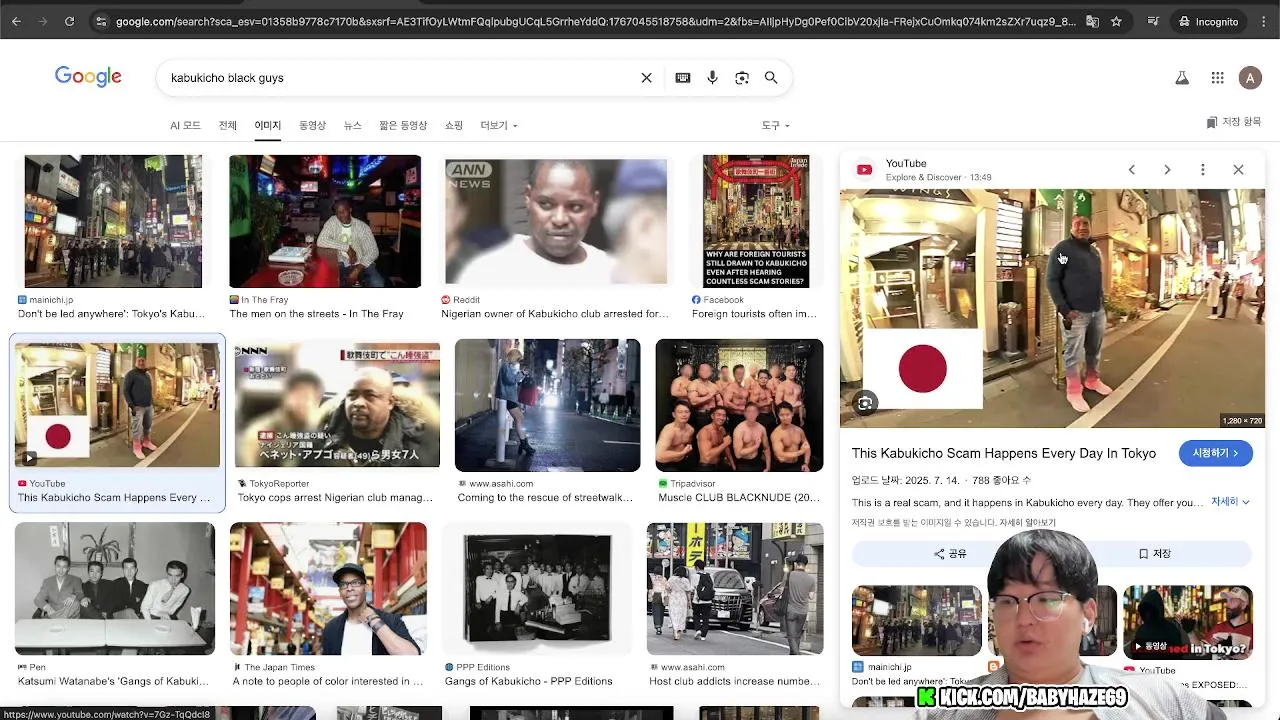
Task: Expand the 도구 tools dropdown
Action: click(775, 125)
